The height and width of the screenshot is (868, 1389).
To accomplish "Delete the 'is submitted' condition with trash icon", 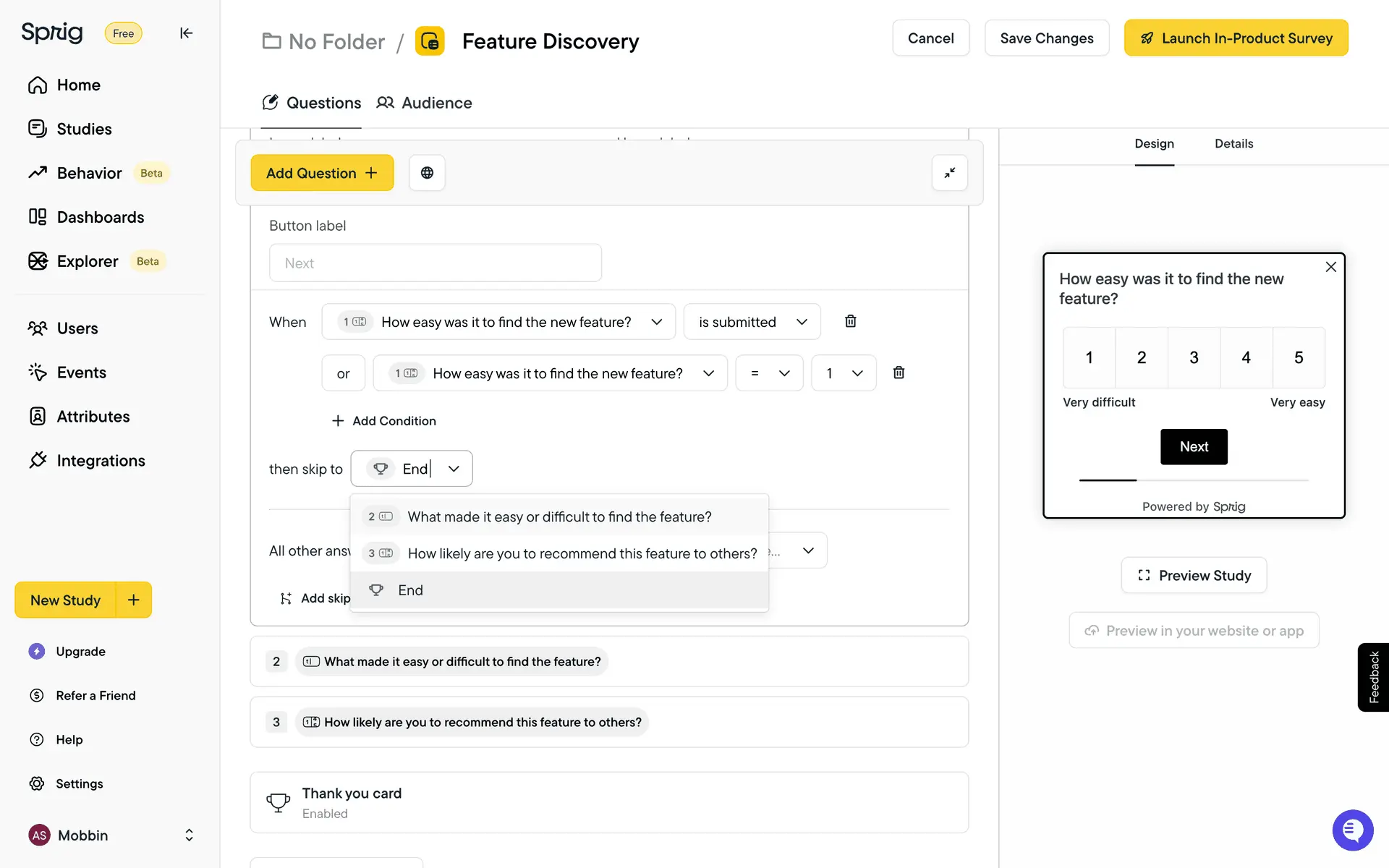I will coord(851,321).
